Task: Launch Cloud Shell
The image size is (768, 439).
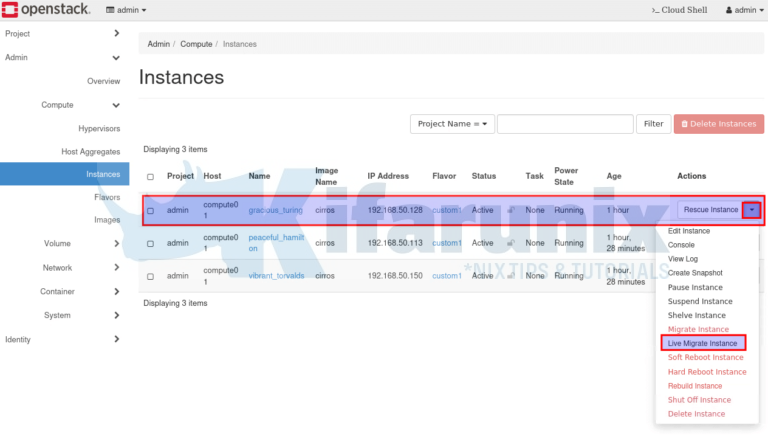Action: (679, 10)
